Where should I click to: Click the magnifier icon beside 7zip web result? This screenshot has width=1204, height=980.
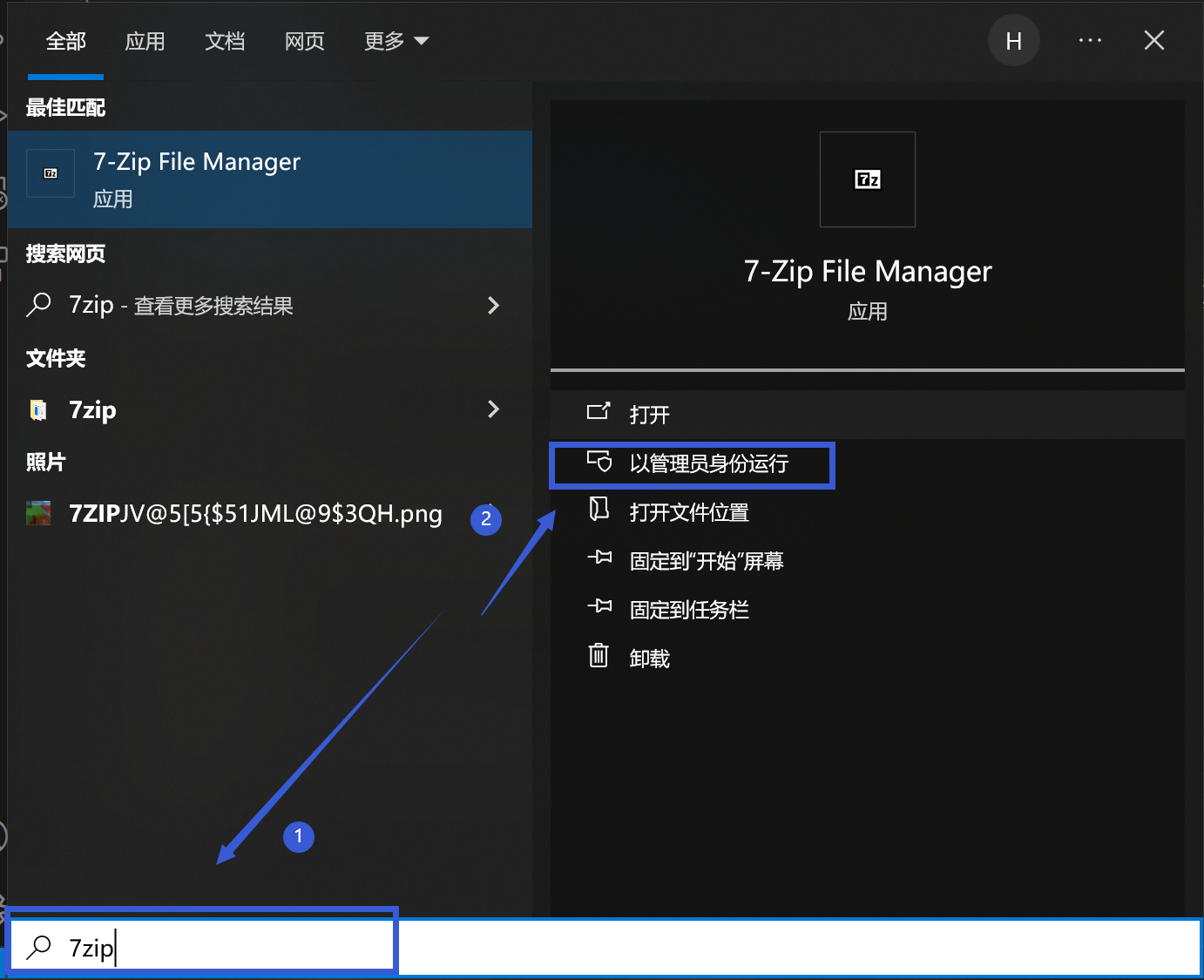coord(38,305)
